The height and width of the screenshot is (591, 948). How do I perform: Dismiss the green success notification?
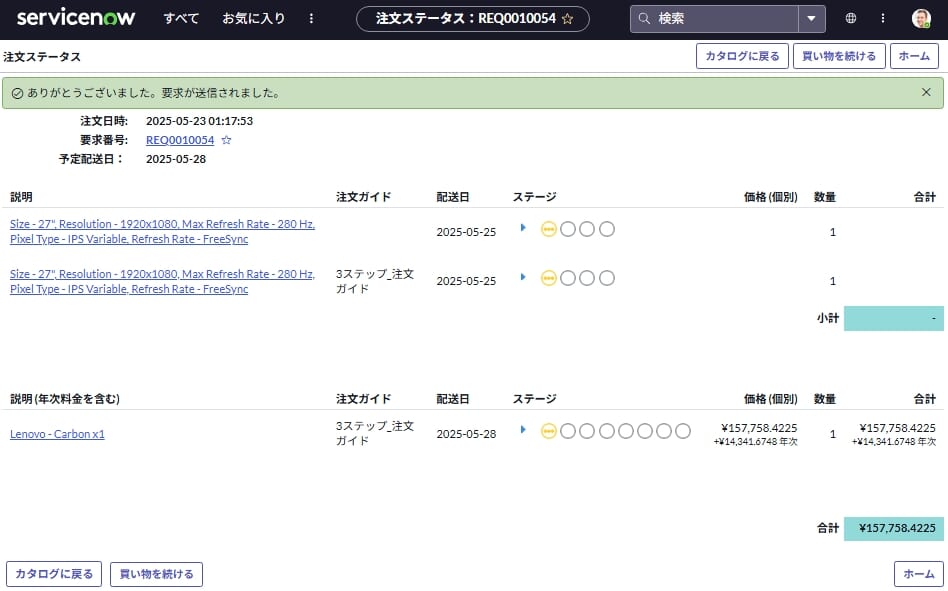pyautogui.click(x=926, y=92)
